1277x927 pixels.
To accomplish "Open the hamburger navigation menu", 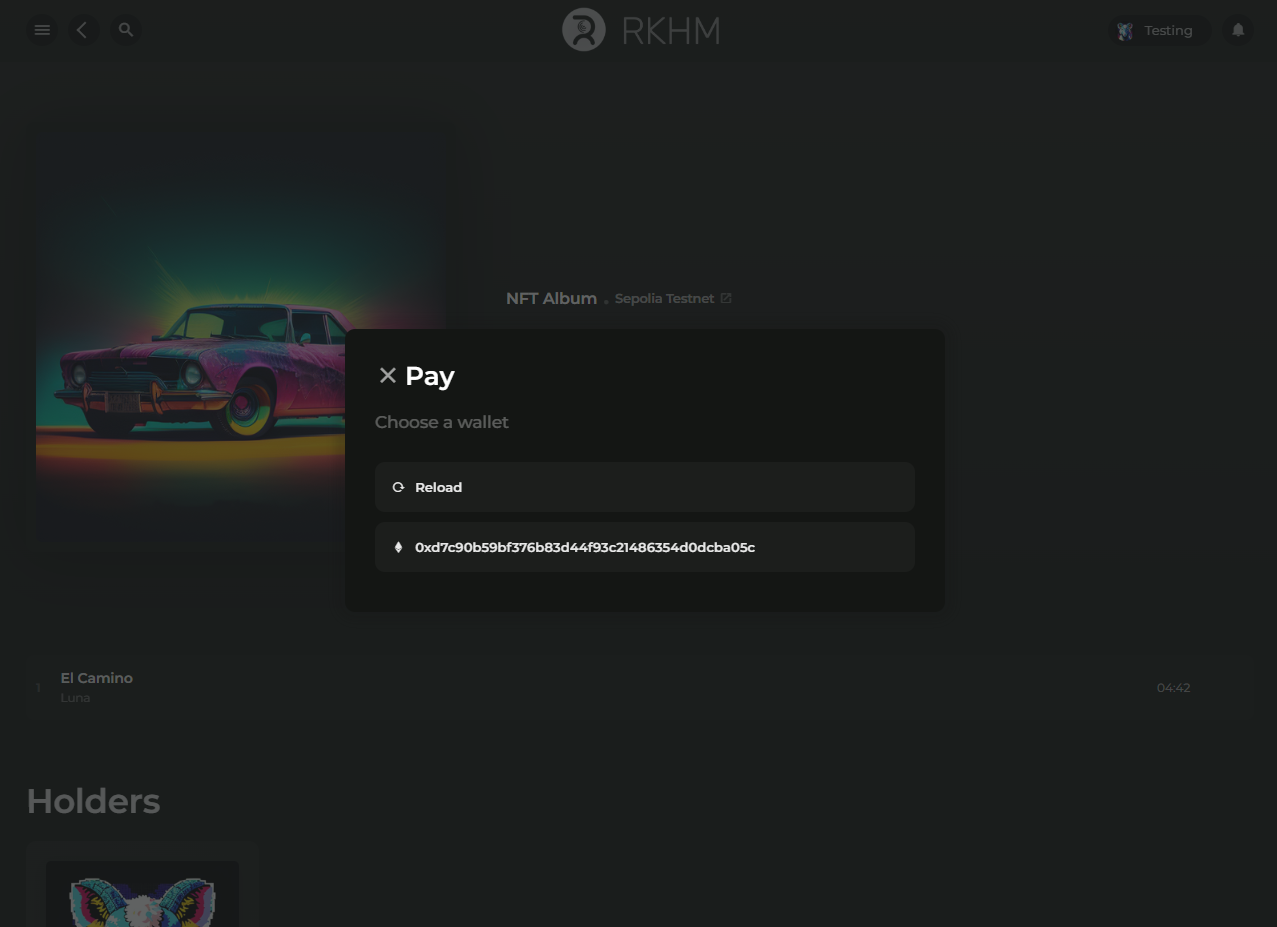I will 42,29.
